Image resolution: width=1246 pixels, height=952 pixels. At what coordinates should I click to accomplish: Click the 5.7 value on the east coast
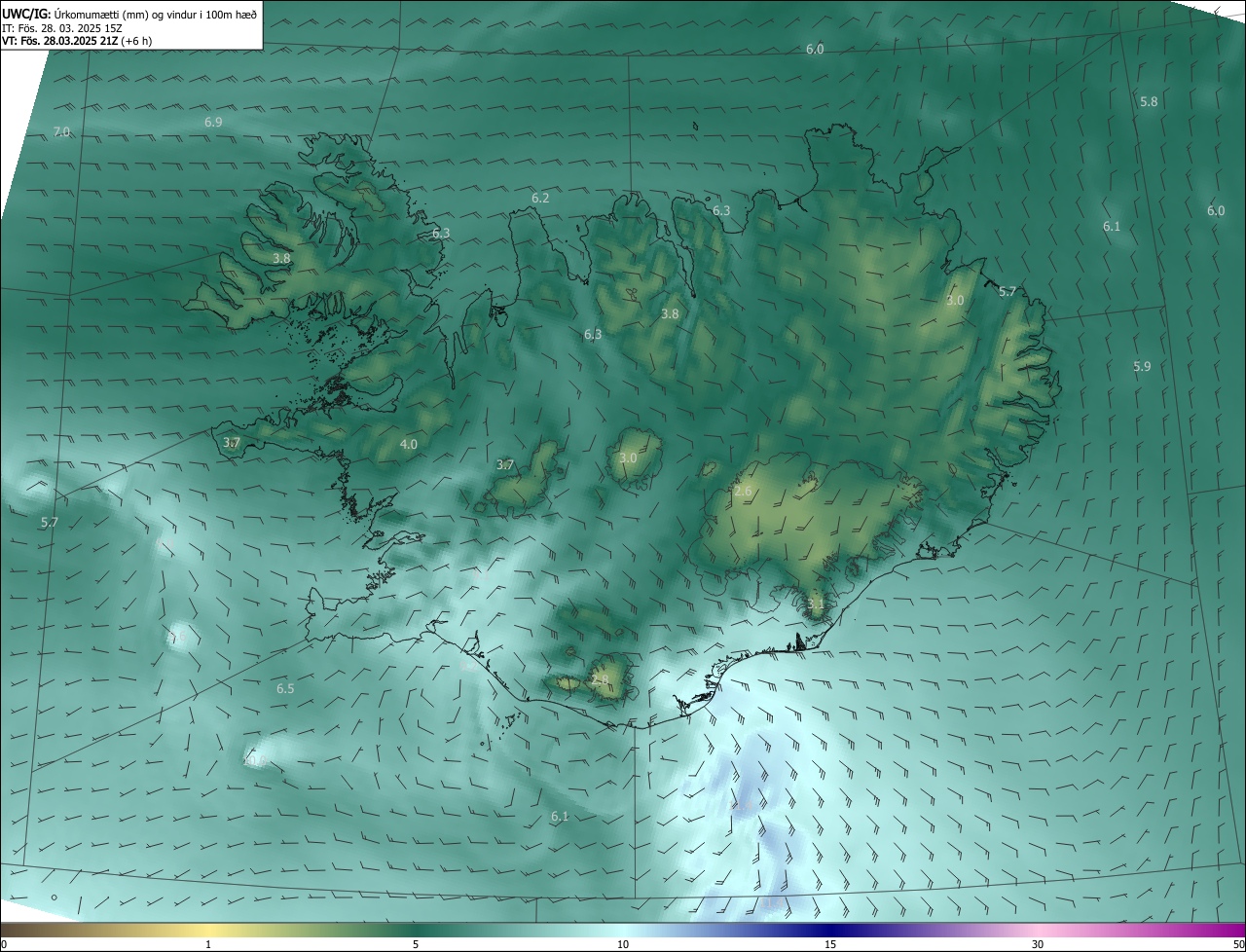(x=1008, y=291)
